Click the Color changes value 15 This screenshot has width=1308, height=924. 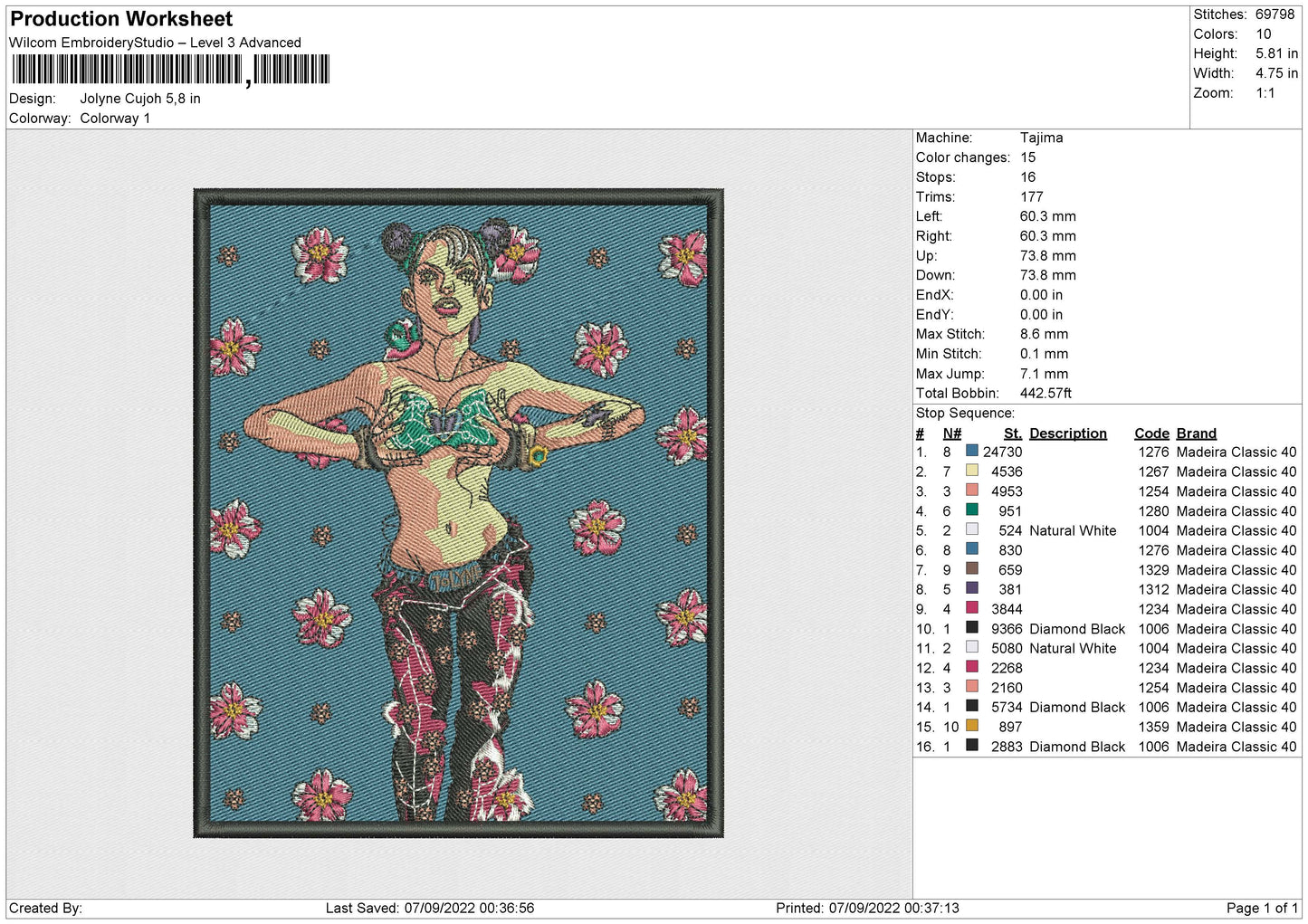tap(1027, 157)
